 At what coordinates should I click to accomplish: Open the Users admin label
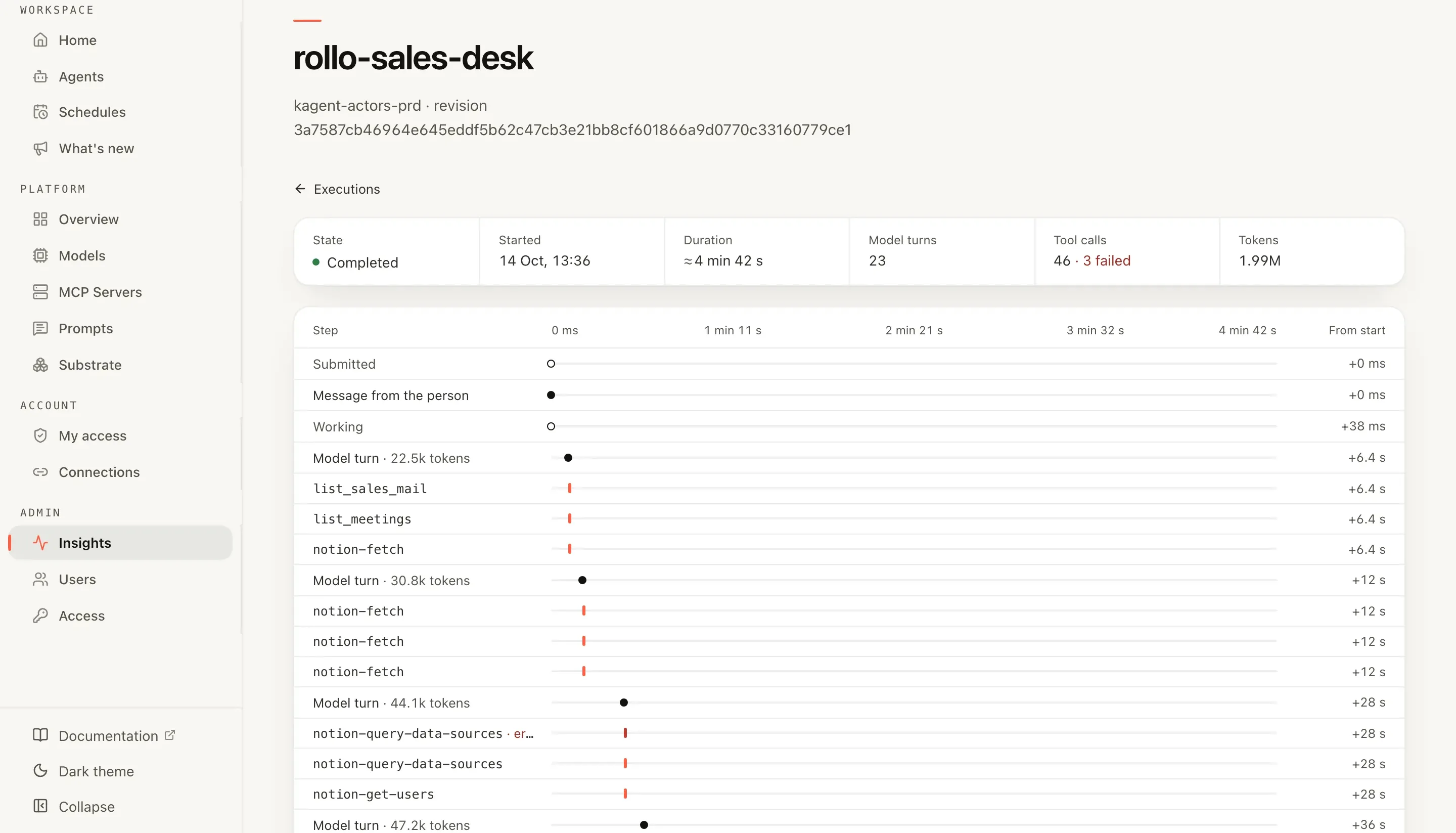pyautogui.click(x=77, y=580)
